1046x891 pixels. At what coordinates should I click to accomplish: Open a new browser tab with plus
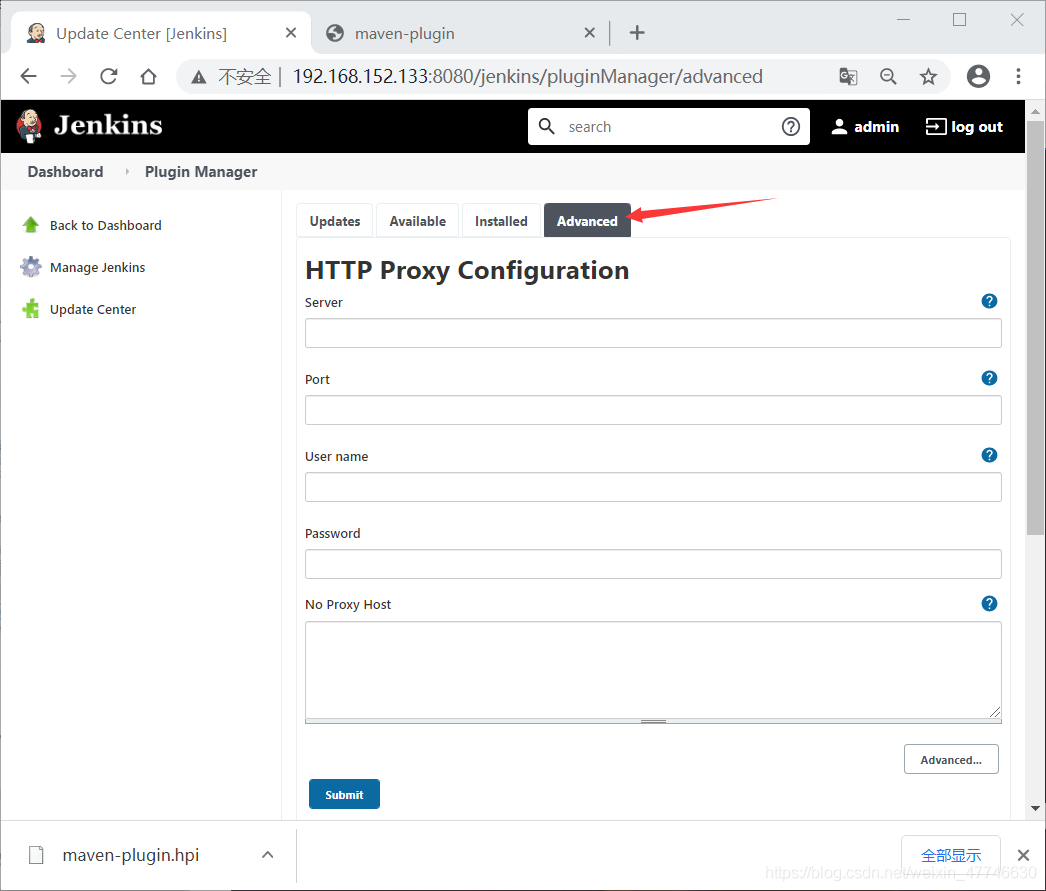637,33
